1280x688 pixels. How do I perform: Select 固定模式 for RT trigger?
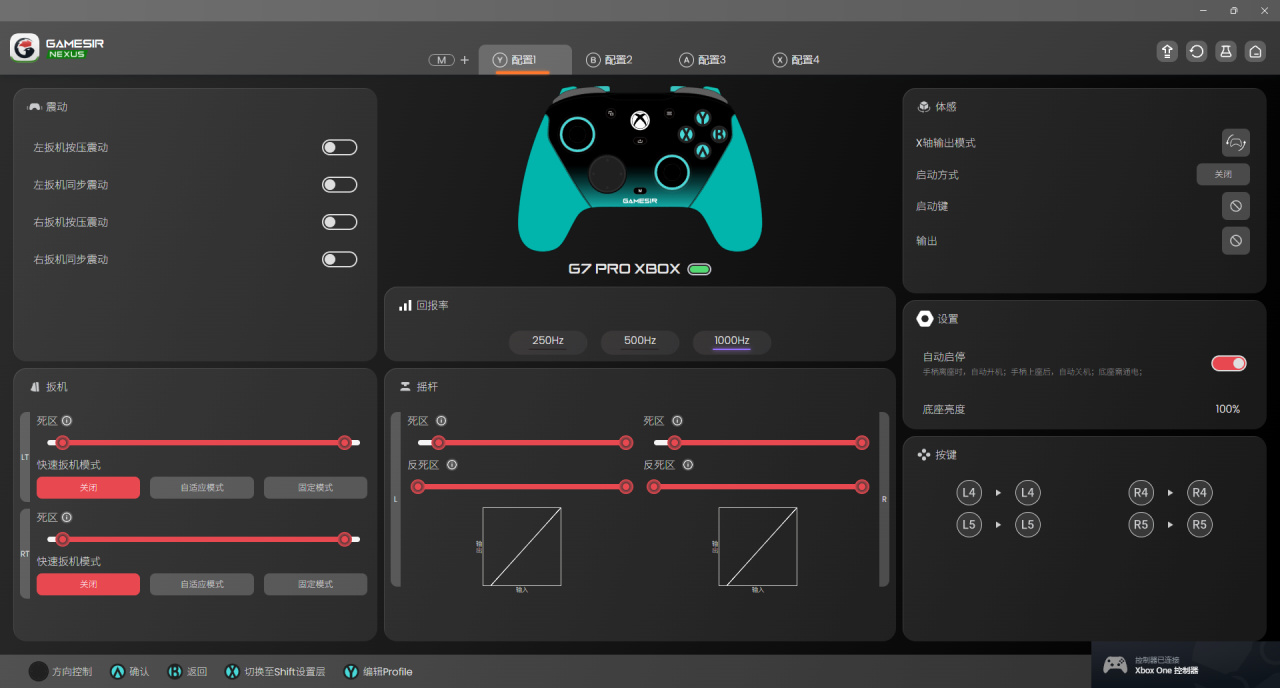click(x=315, y=584)
